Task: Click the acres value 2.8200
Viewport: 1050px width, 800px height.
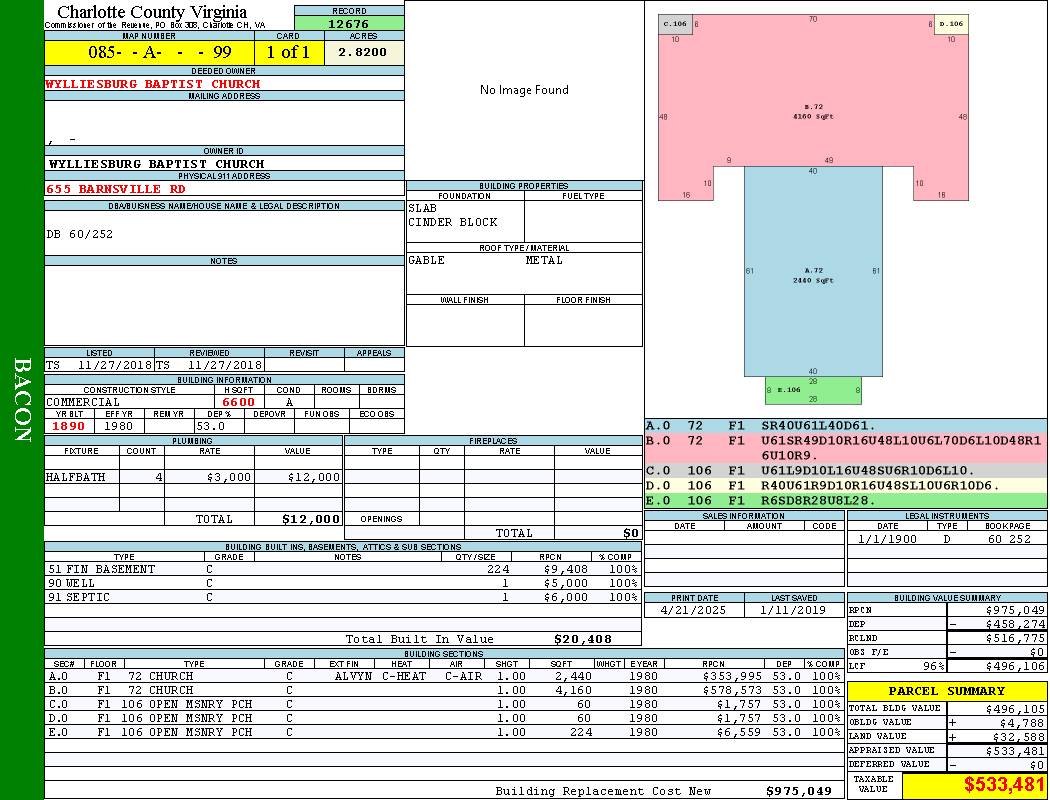Action: [364, 52]
